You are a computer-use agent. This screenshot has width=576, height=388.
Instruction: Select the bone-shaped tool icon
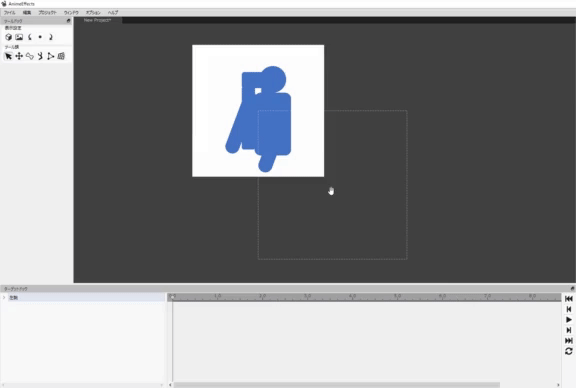[x=29, y=56]
